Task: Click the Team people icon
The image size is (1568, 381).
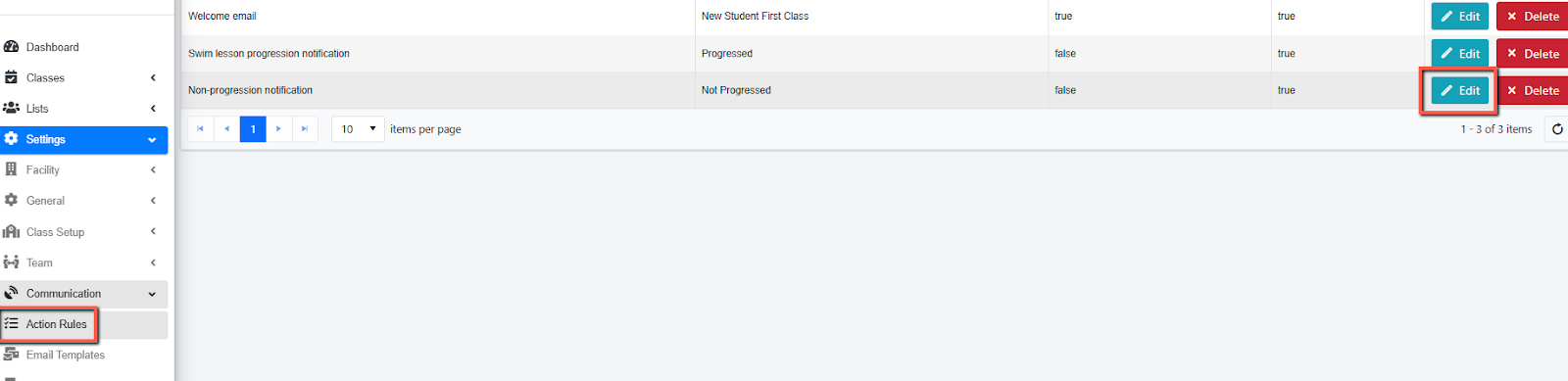Action: click(x=12, y=262)
